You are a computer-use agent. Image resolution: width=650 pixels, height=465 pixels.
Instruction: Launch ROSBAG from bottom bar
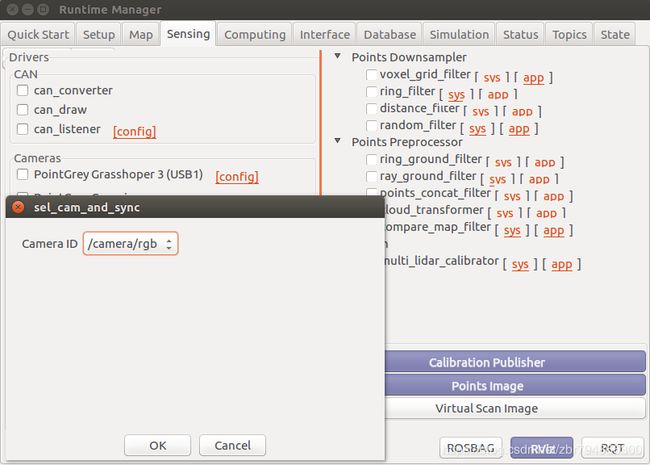[471, 448]
